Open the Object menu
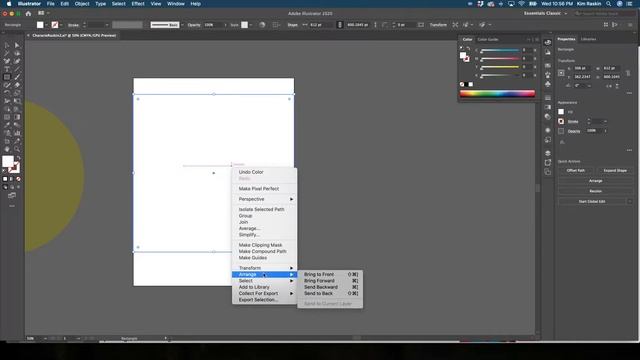Viewport: 640px width, 360px height. [82, 4]
